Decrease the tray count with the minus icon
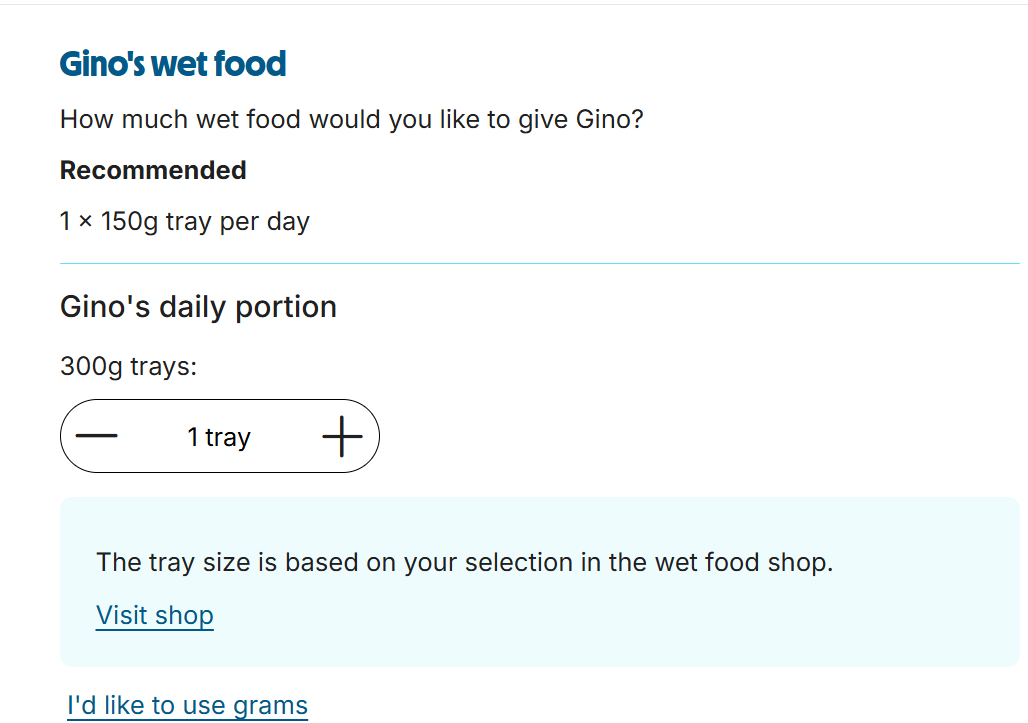Viewport: 1028px width, 723px height. click(97, 436)
